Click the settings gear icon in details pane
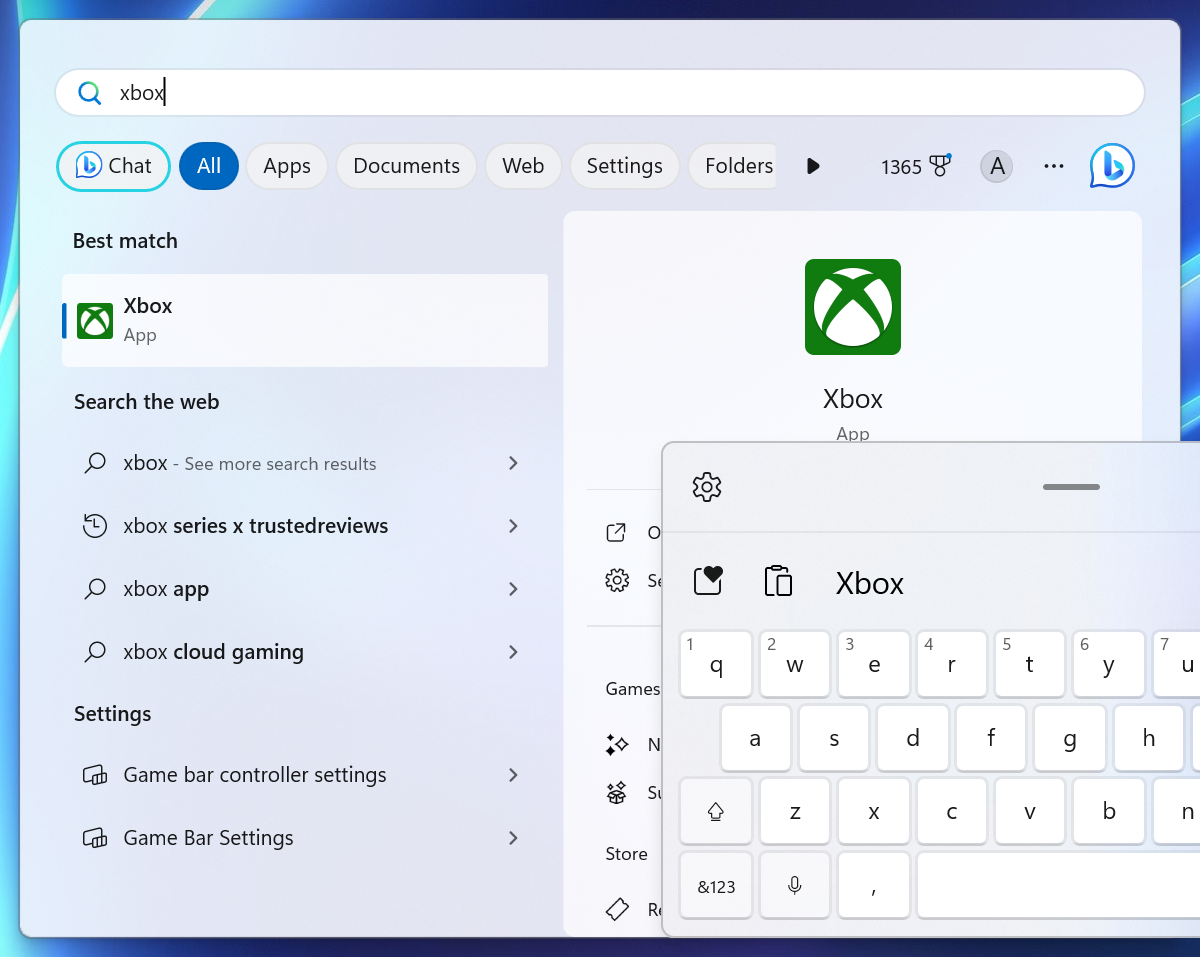 tap(617, 580)
